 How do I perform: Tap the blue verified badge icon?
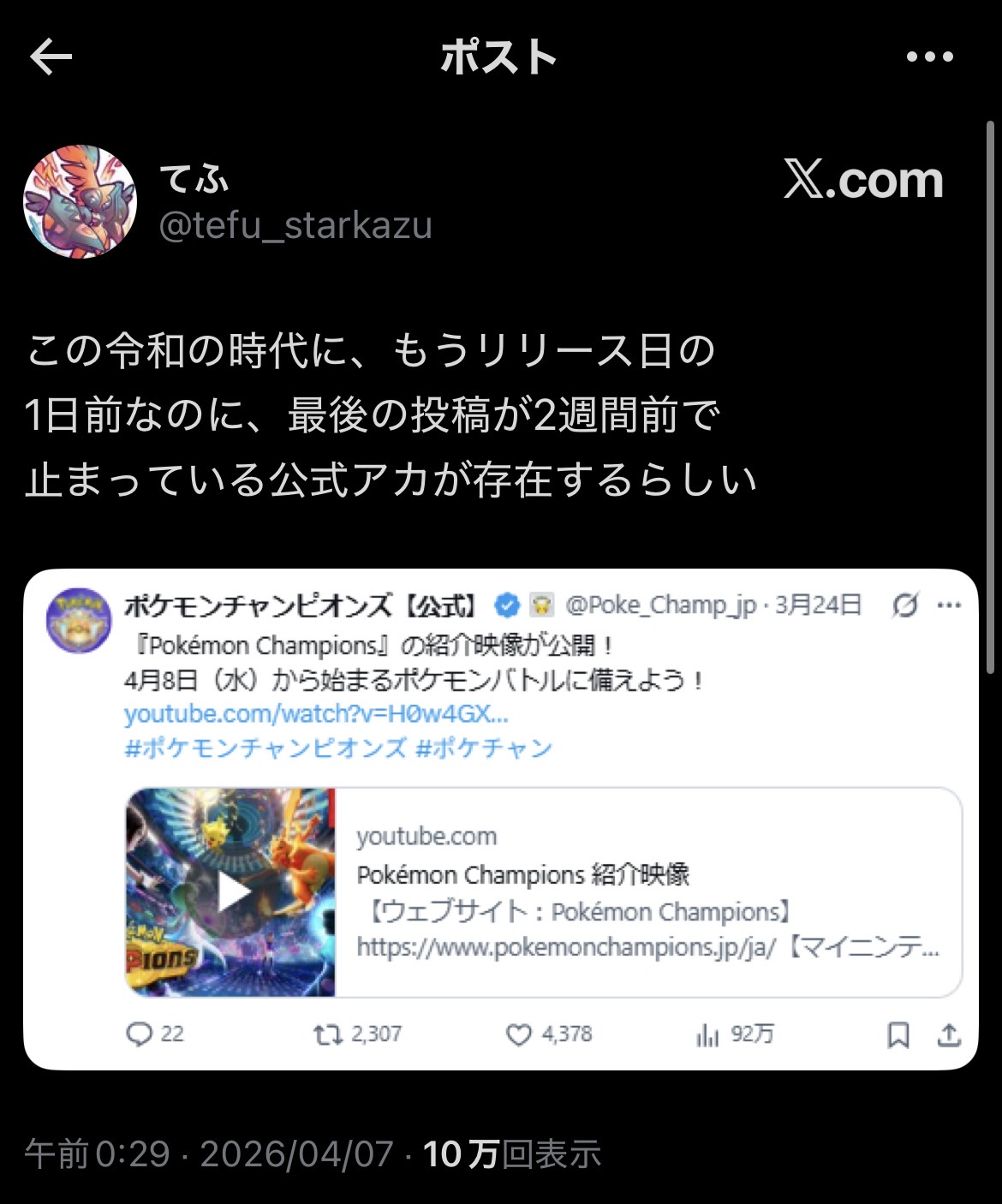(508, 605)
